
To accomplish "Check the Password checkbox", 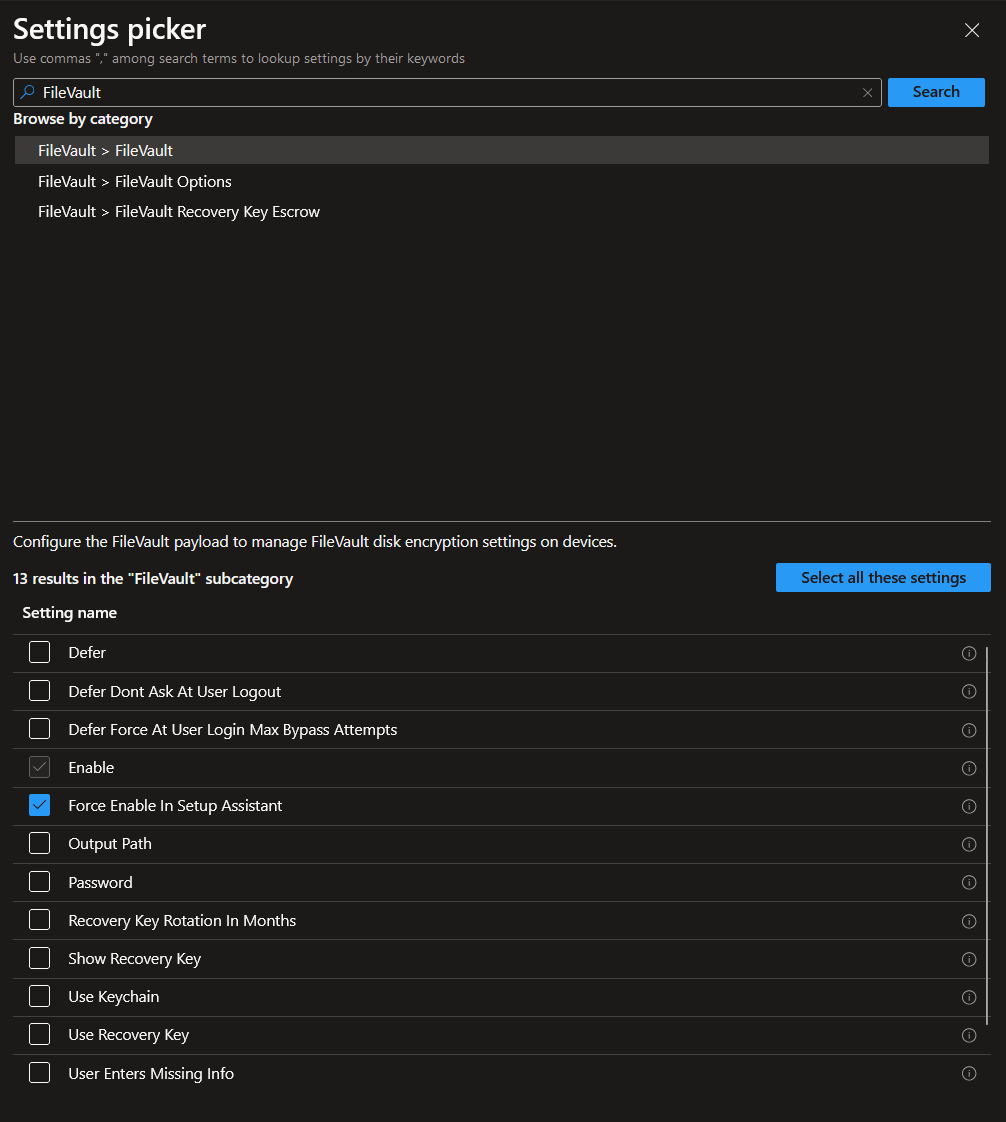I will [x=39, y=882].
